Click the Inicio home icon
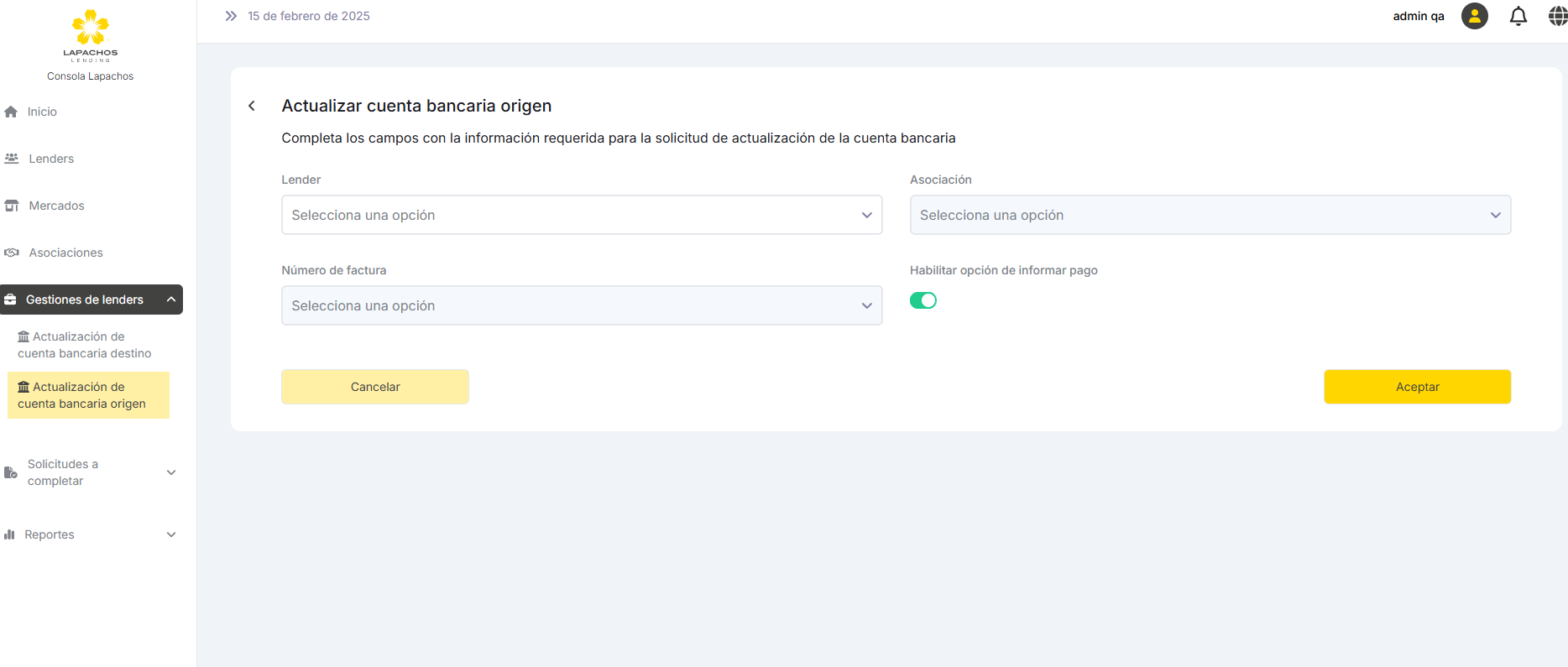 point(11,112)
